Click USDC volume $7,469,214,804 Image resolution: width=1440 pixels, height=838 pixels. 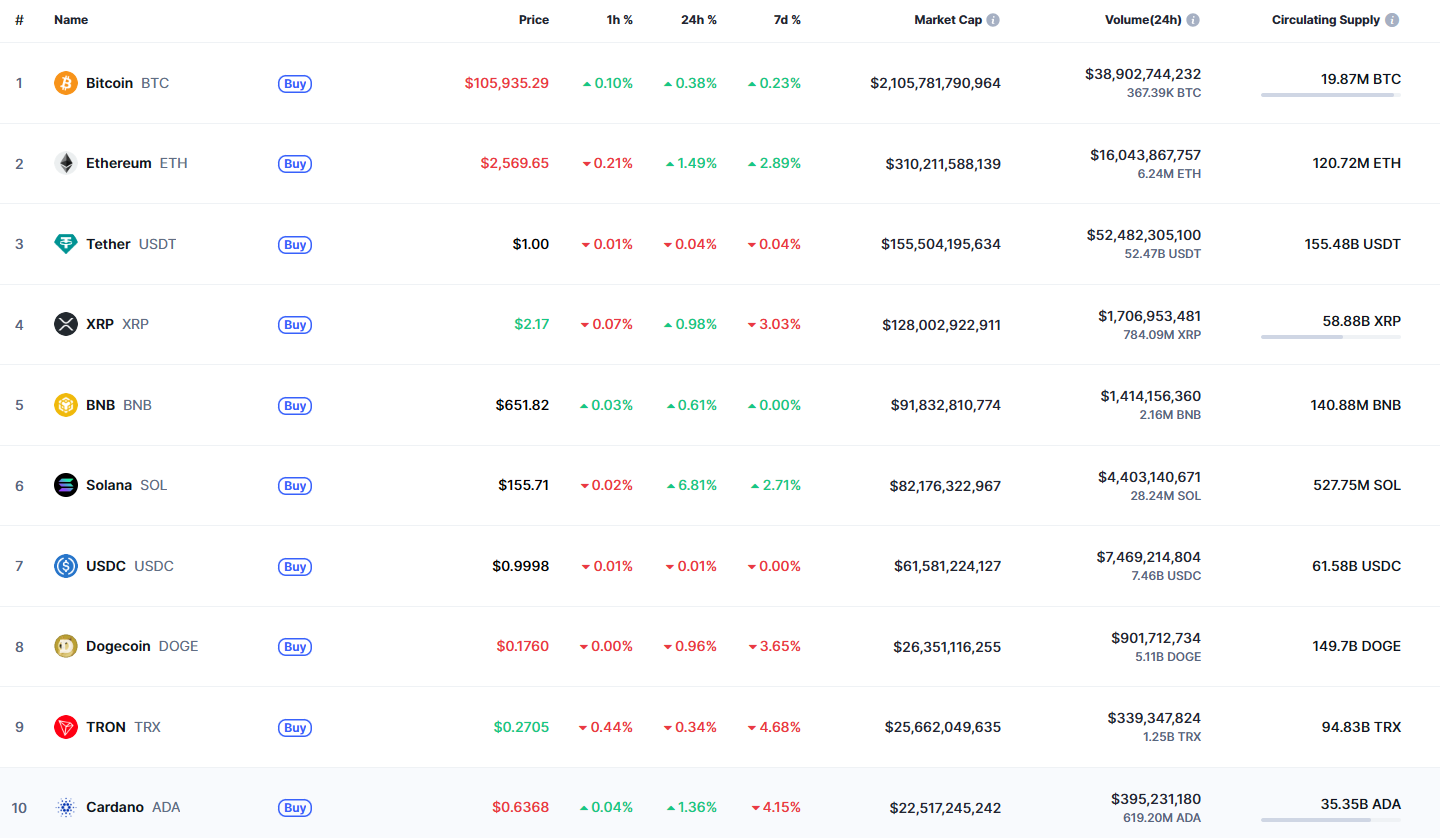(1149, 557)
